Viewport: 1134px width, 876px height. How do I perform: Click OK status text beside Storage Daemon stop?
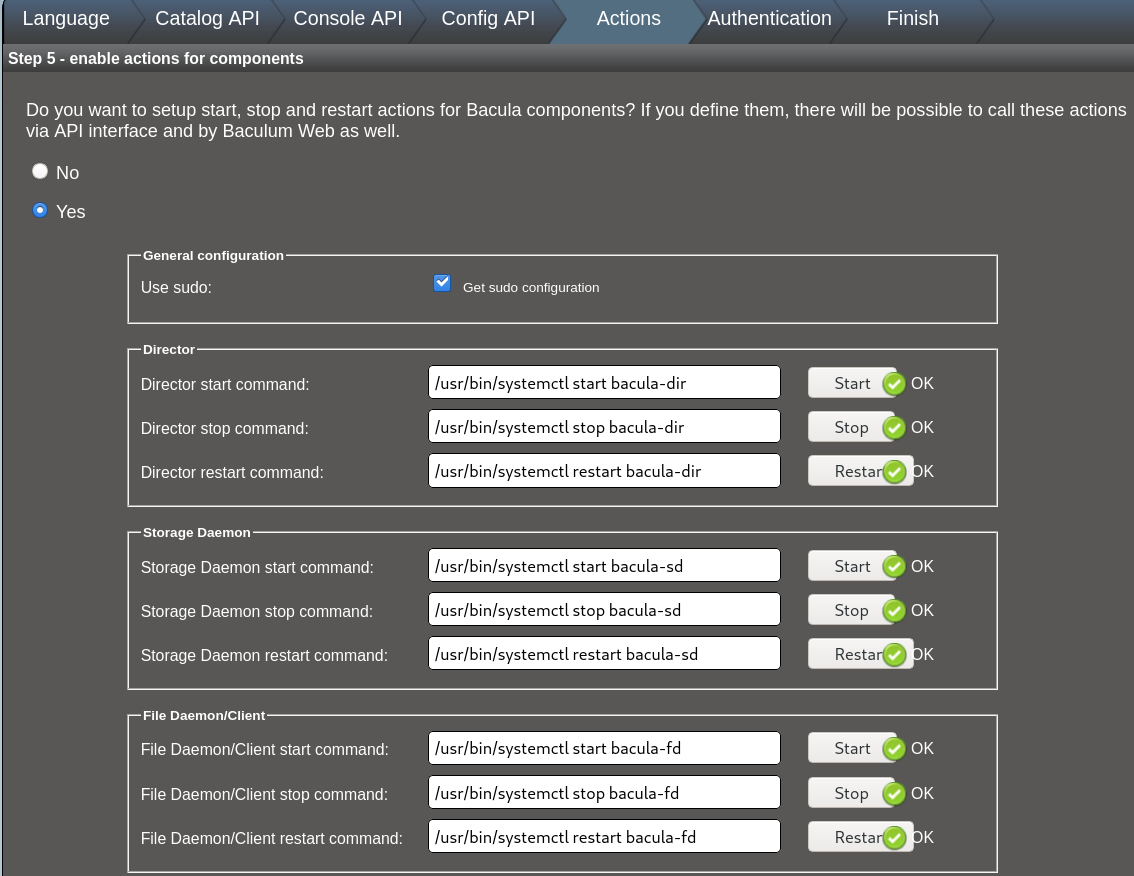[x=922, y=611]
